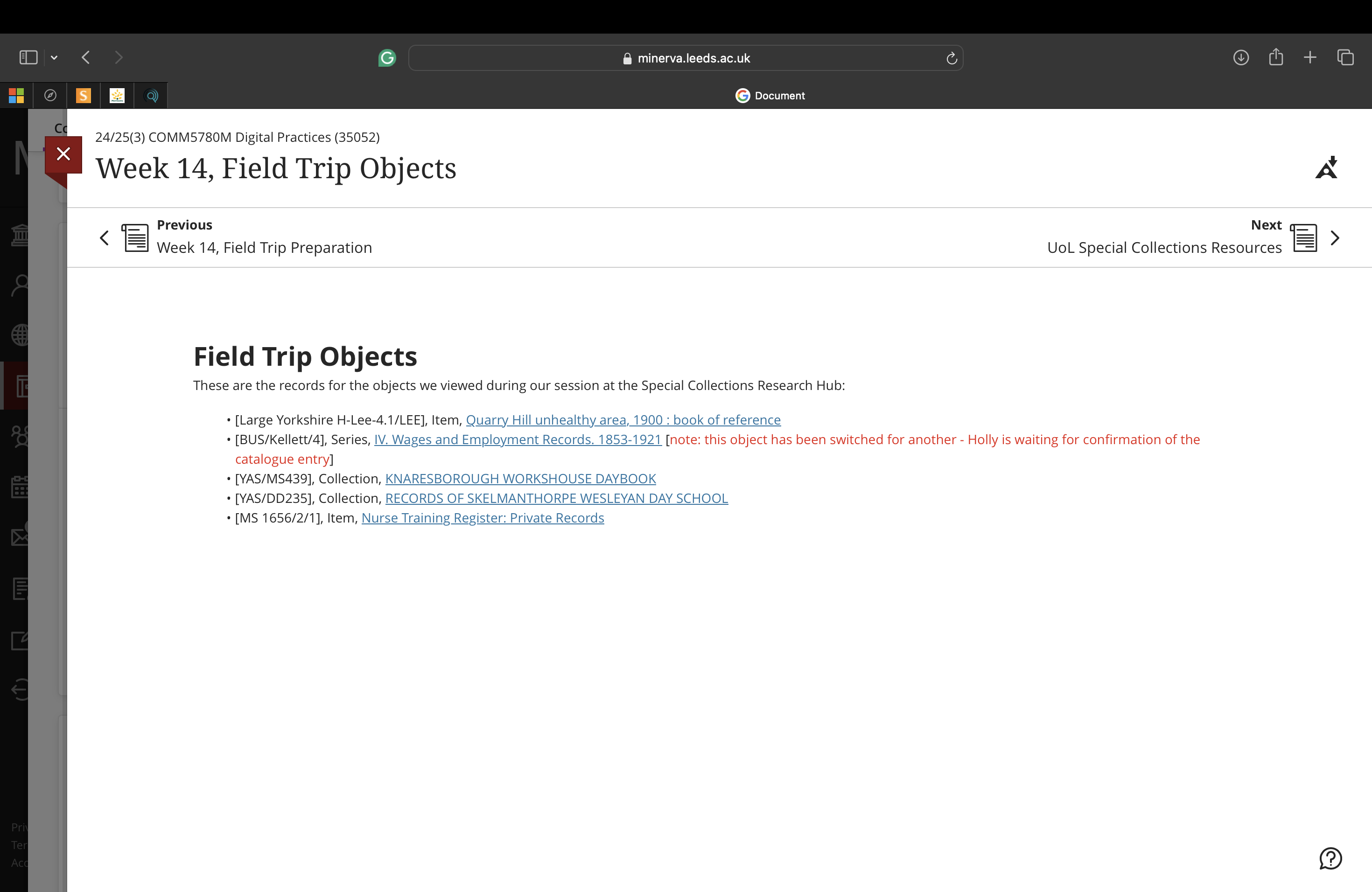Screen dimensions: 1372x892
Task: Open Safari downloads icon
Action: (1240, 58)
